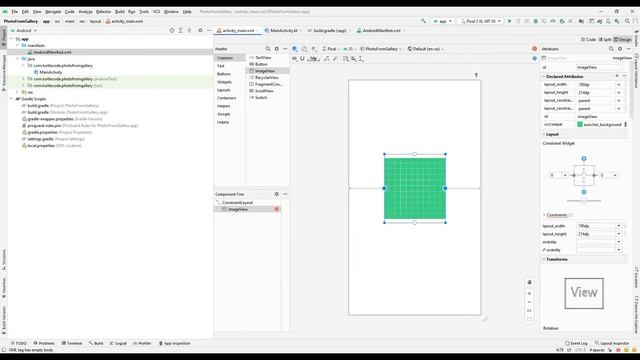Open the Refactor menu
The width and height of the screenshot is (640, 360).
point(103,12)
